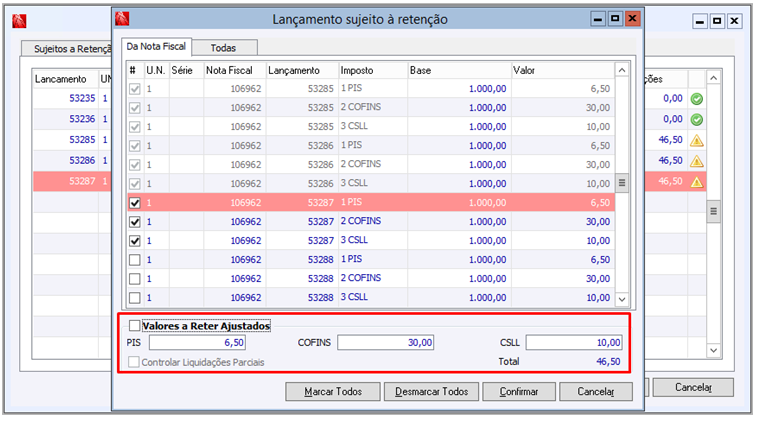Enable Valores a Reter Ajustados checkbox
This screenshot has height=424, width=768.
click(134, 325)
